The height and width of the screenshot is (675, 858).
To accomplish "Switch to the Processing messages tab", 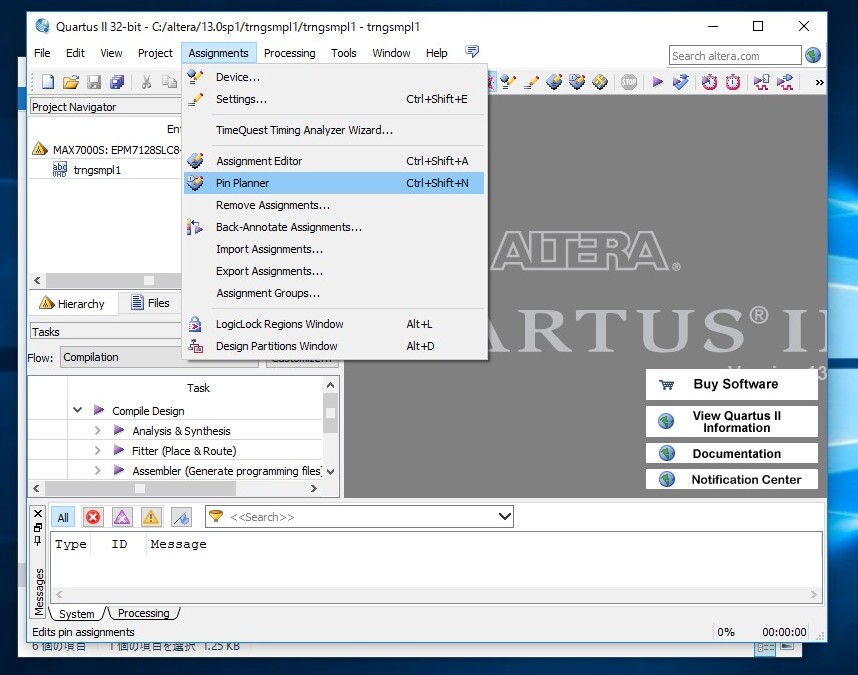I will tap(143, 613).
